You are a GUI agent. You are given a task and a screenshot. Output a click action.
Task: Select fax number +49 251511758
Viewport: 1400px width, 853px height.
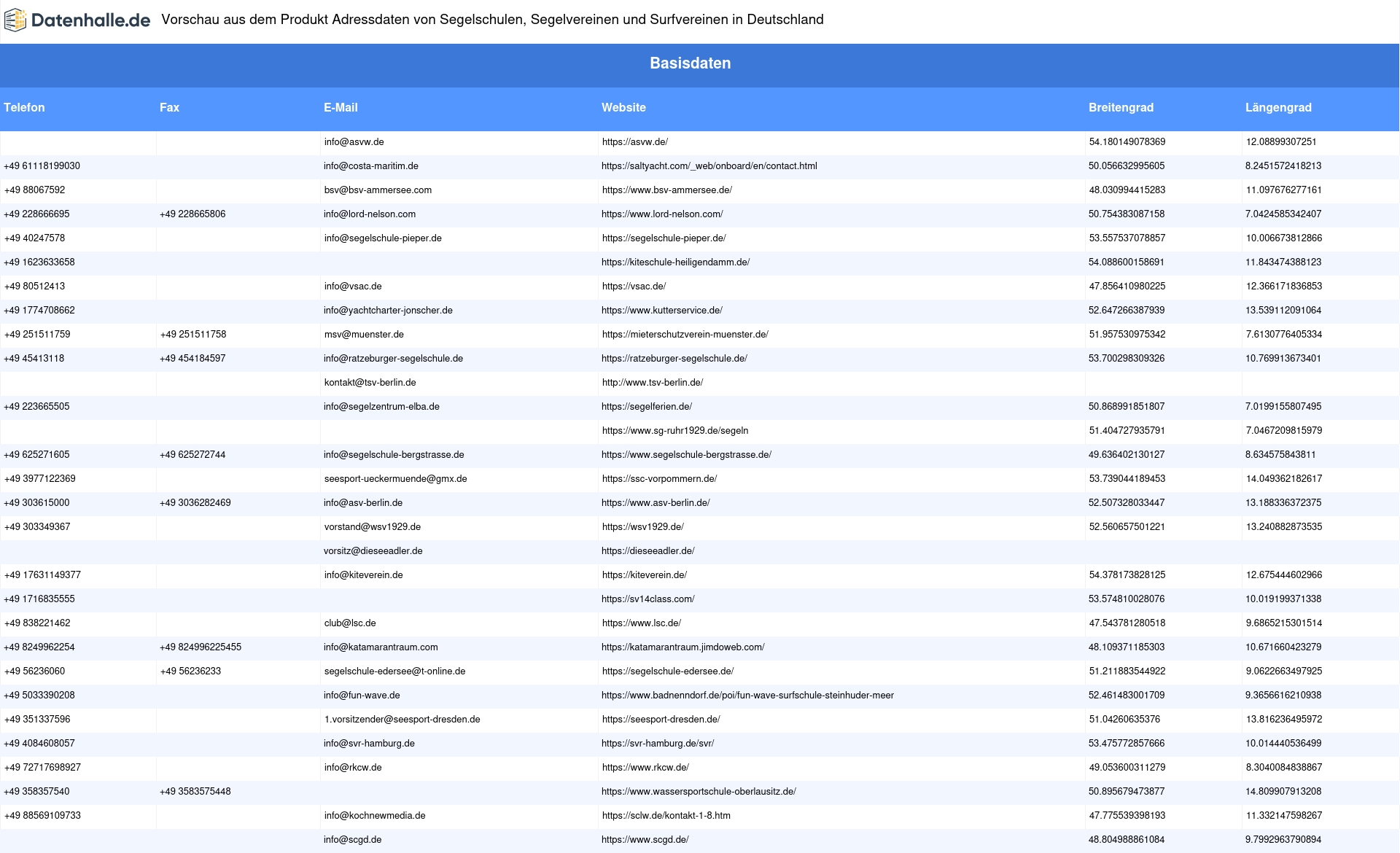193,335
